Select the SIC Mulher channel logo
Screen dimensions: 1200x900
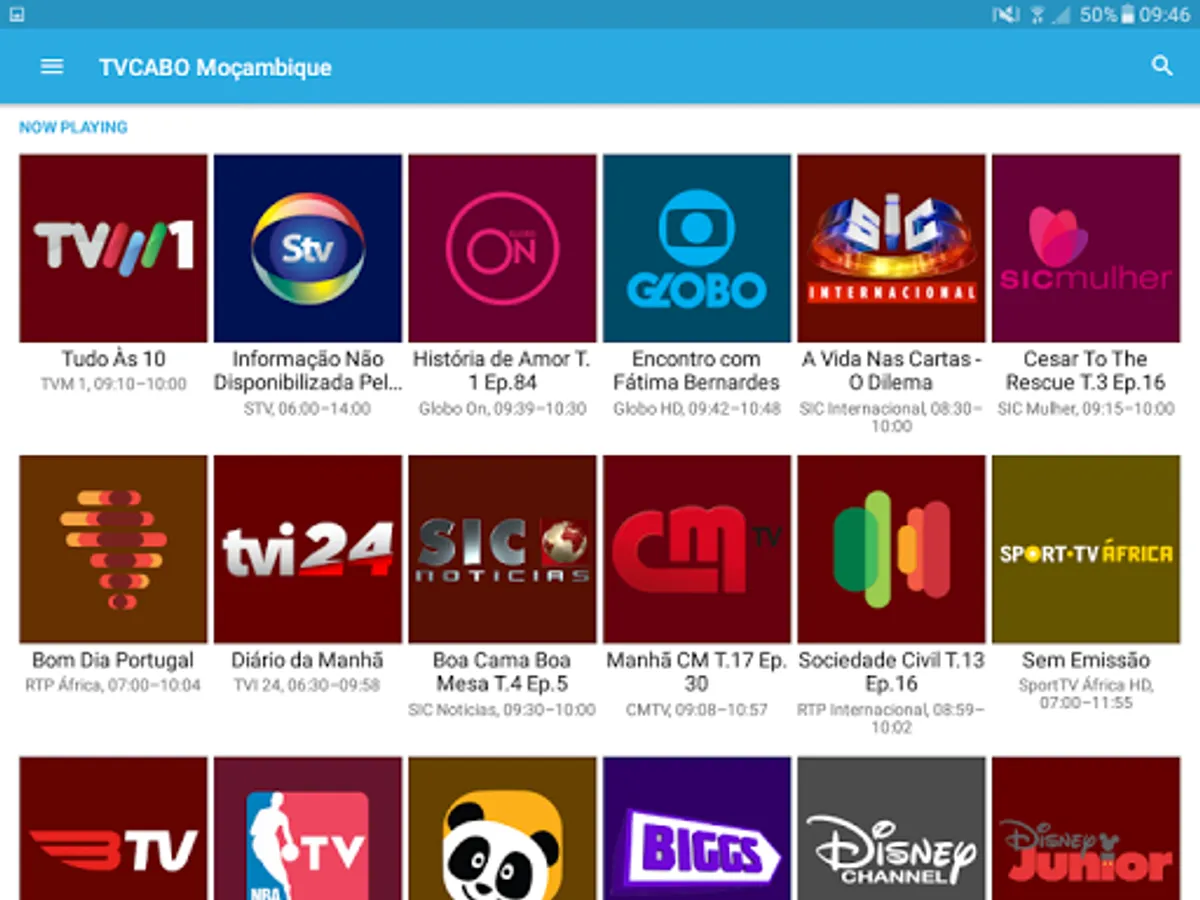click(1085, 248)
